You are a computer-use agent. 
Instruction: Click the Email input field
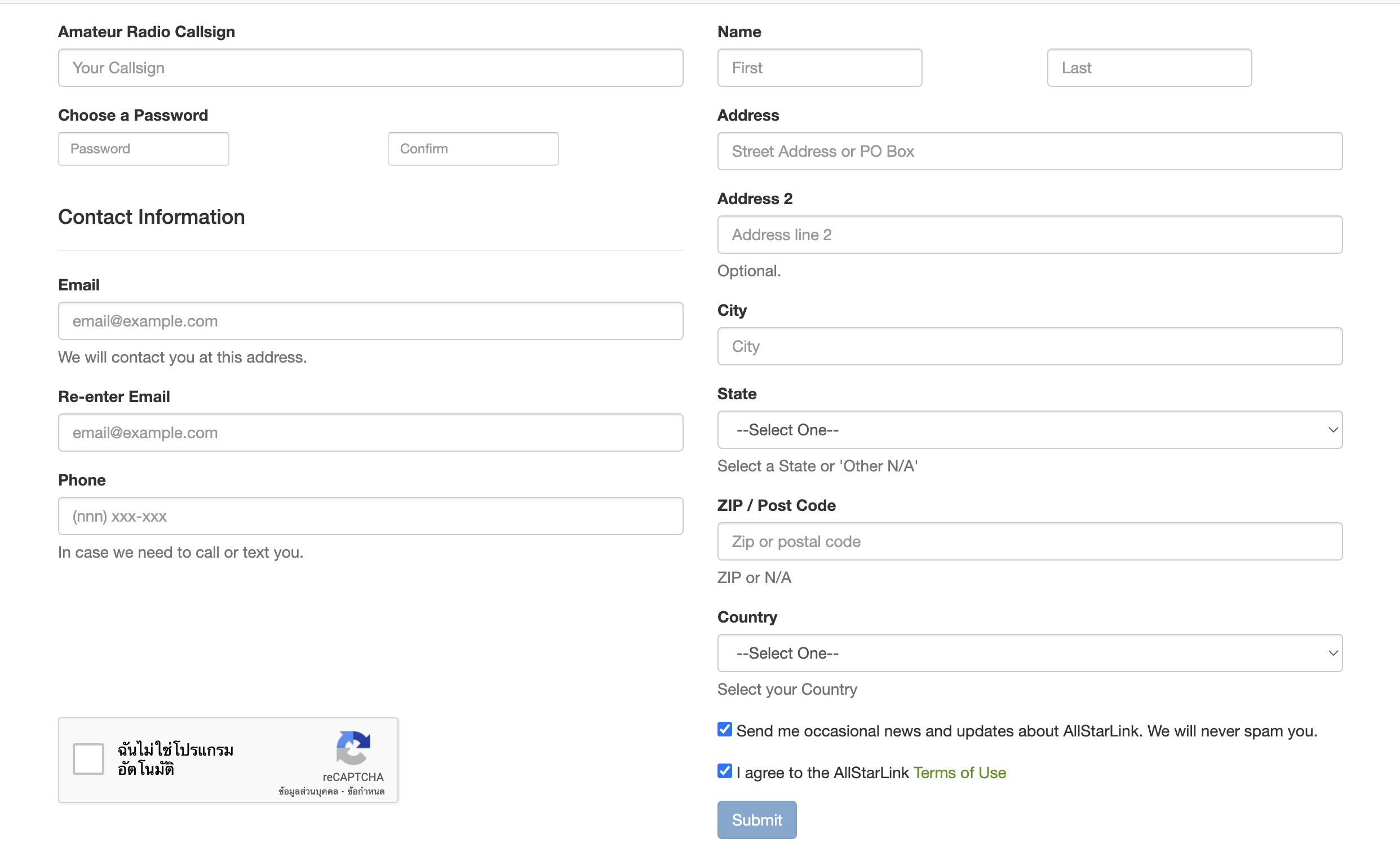(370, 321)
